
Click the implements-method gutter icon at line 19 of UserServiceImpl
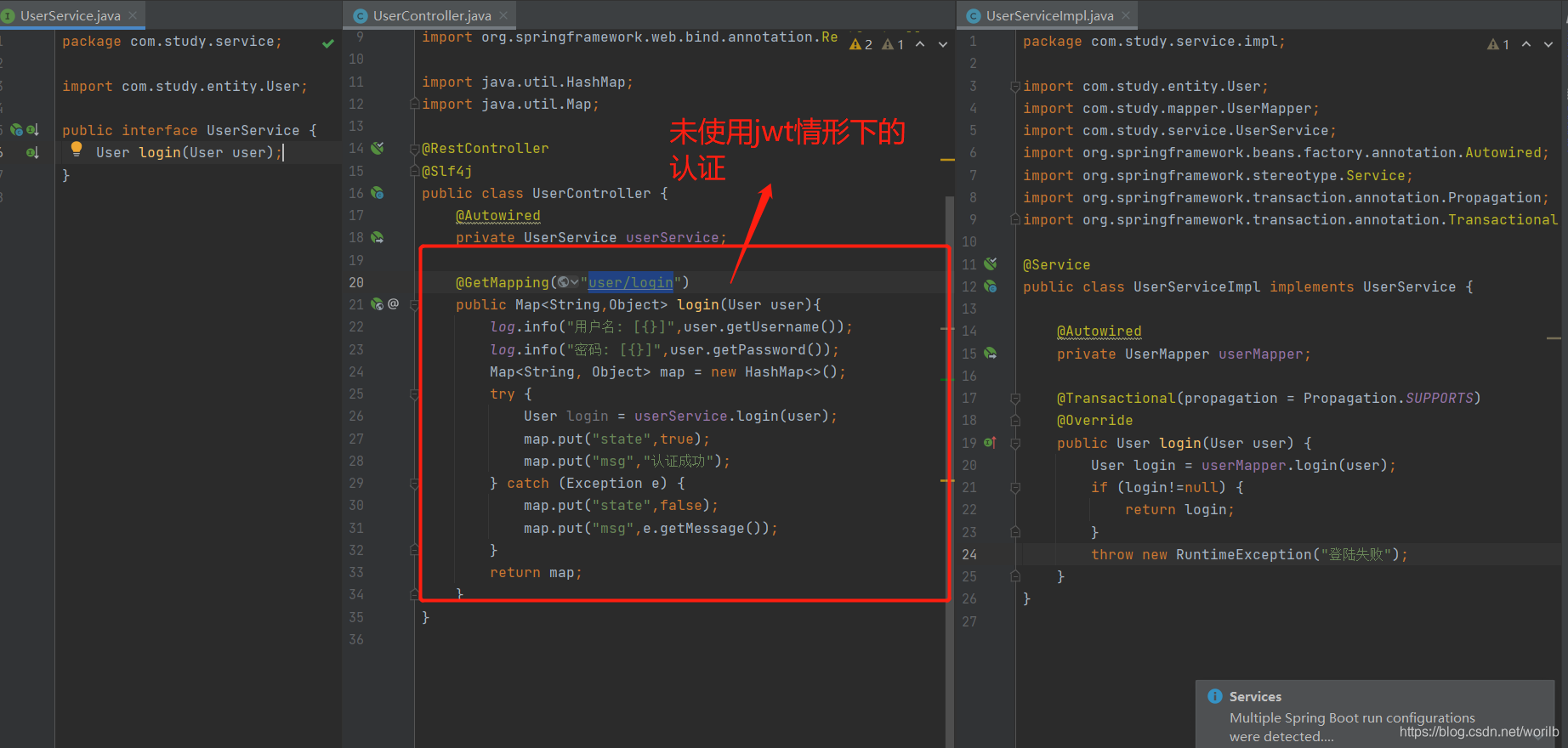point(990,442)
